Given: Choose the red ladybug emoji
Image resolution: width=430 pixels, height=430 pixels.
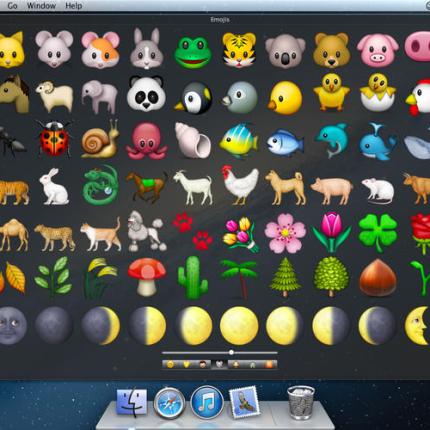Looking at the screenshot, I should tap(54, 139).
